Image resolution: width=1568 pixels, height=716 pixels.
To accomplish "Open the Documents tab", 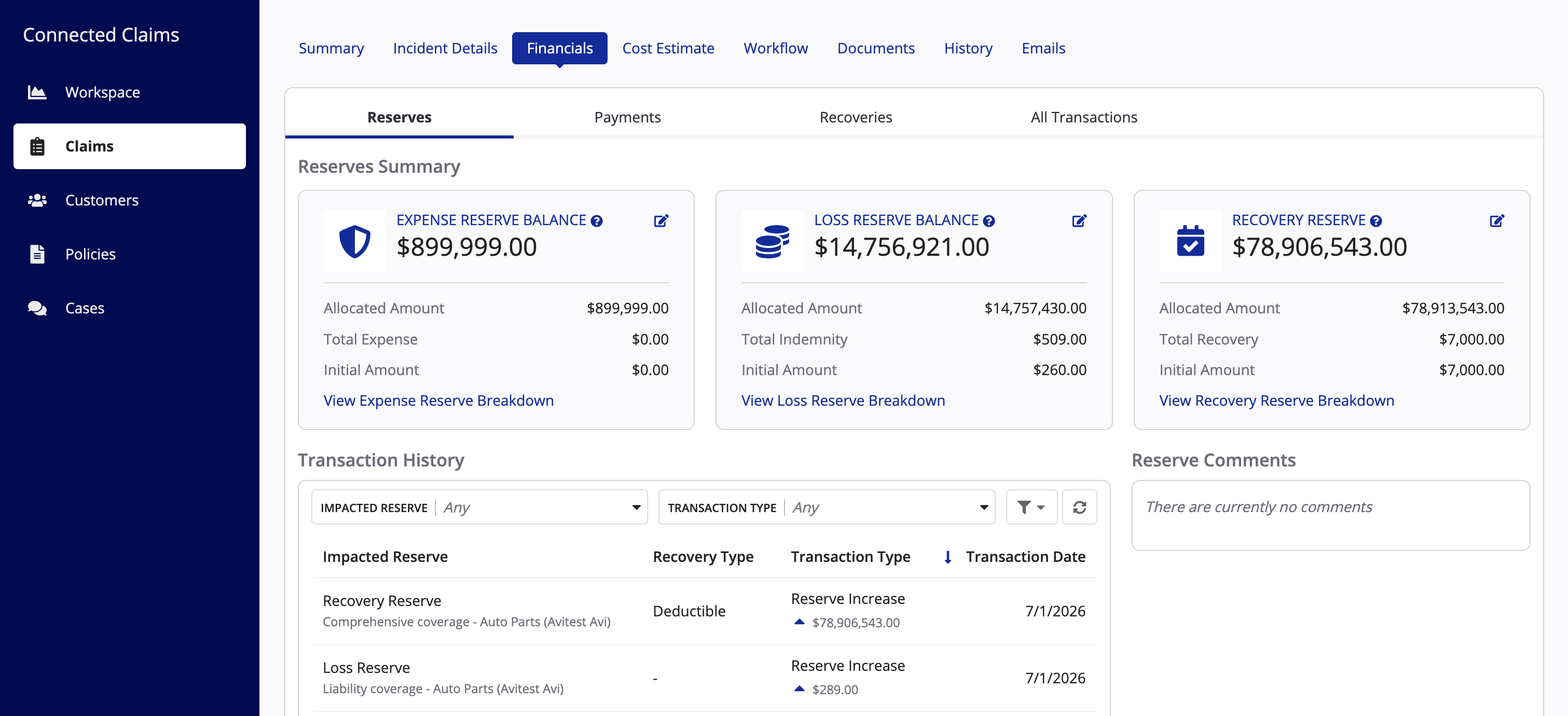I will (x=876, y=48).
